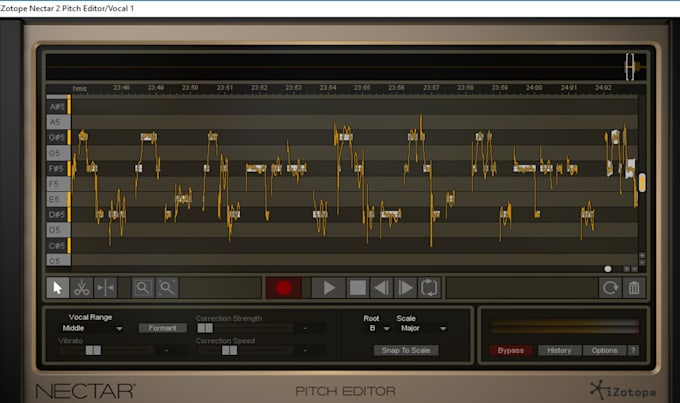Step backward with the previous arrow button
Image resolution: width=680 pixels, height=403 pixels.
click(x=381, y=288)
